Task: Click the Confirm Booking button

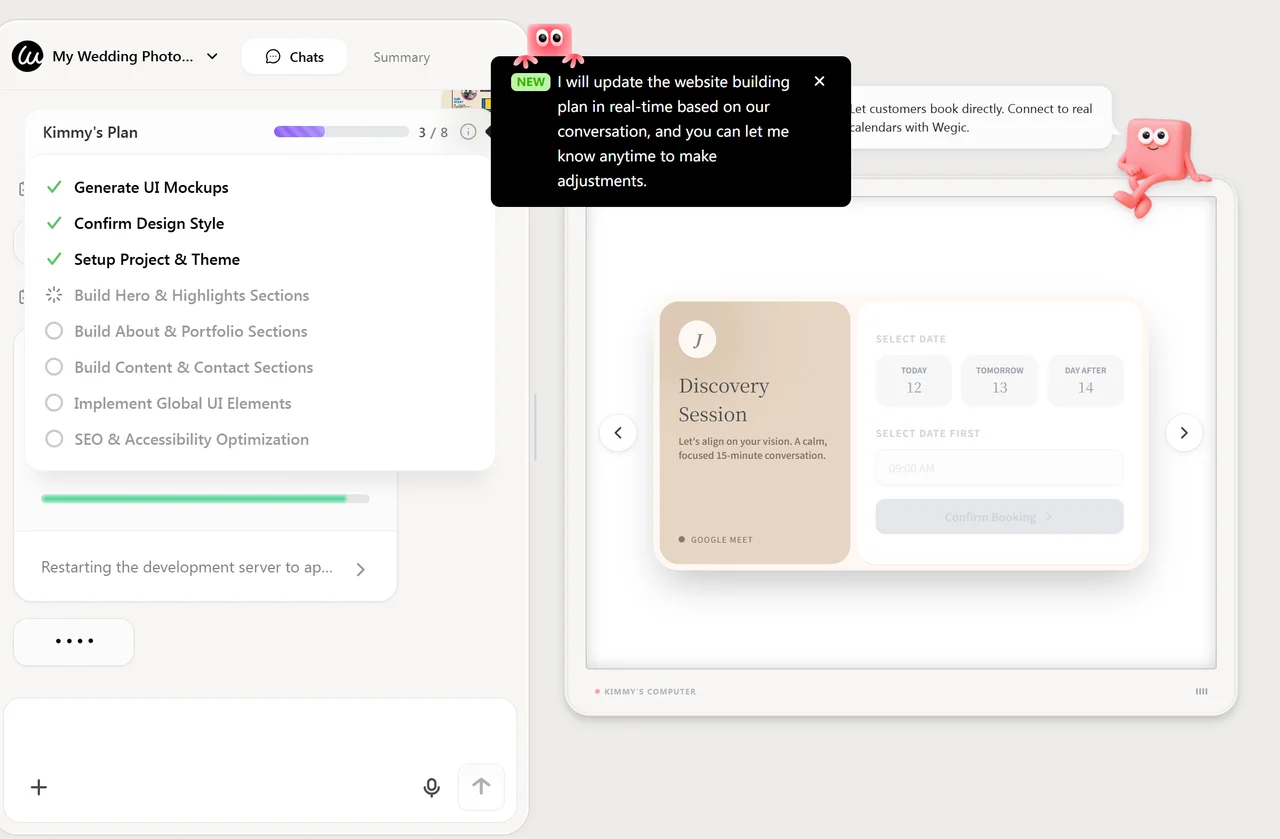Action: tap(999, 517)
